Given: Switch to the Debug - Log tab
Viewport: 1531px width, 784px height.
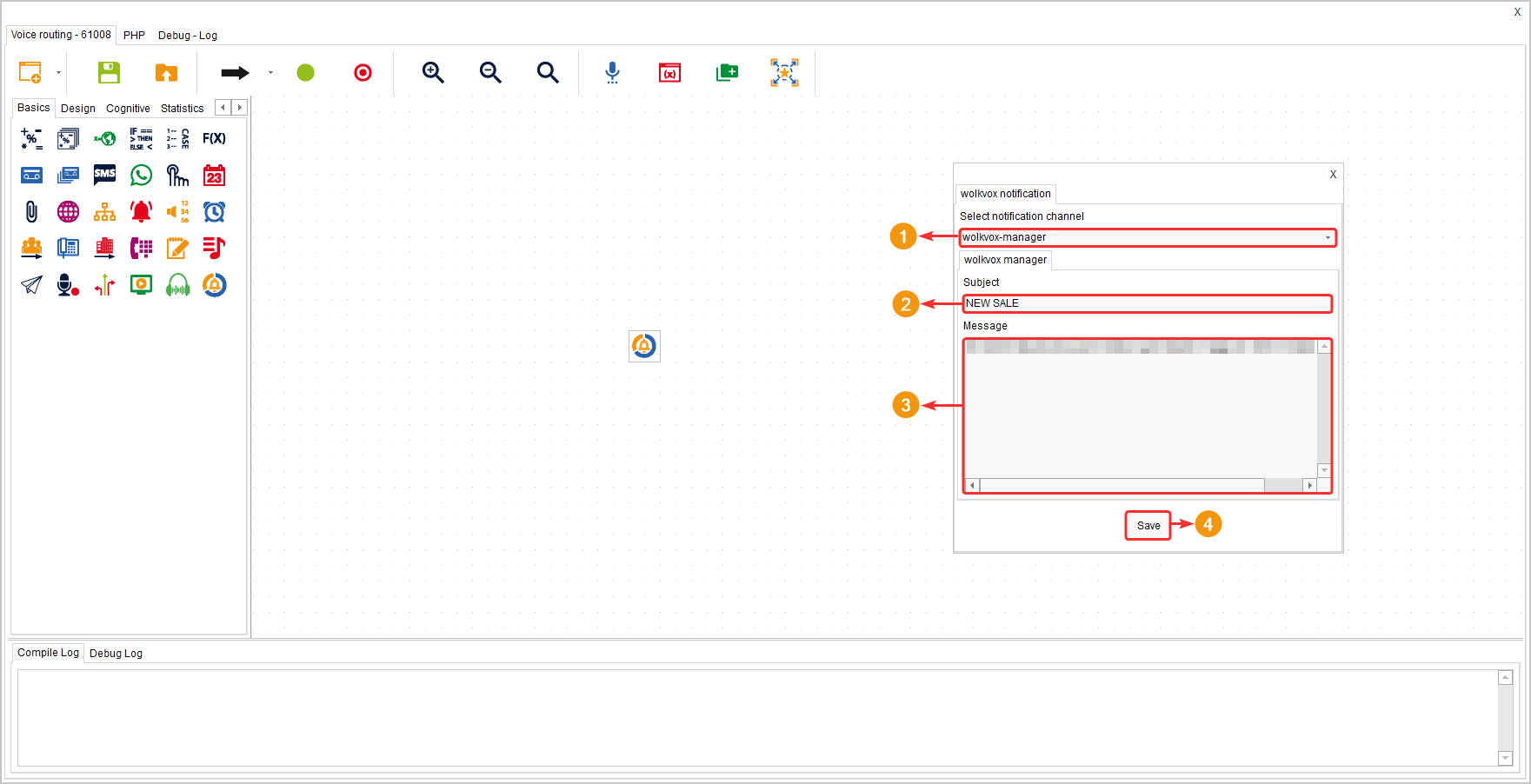Looking at the screenshot, I should click(188, 36).
